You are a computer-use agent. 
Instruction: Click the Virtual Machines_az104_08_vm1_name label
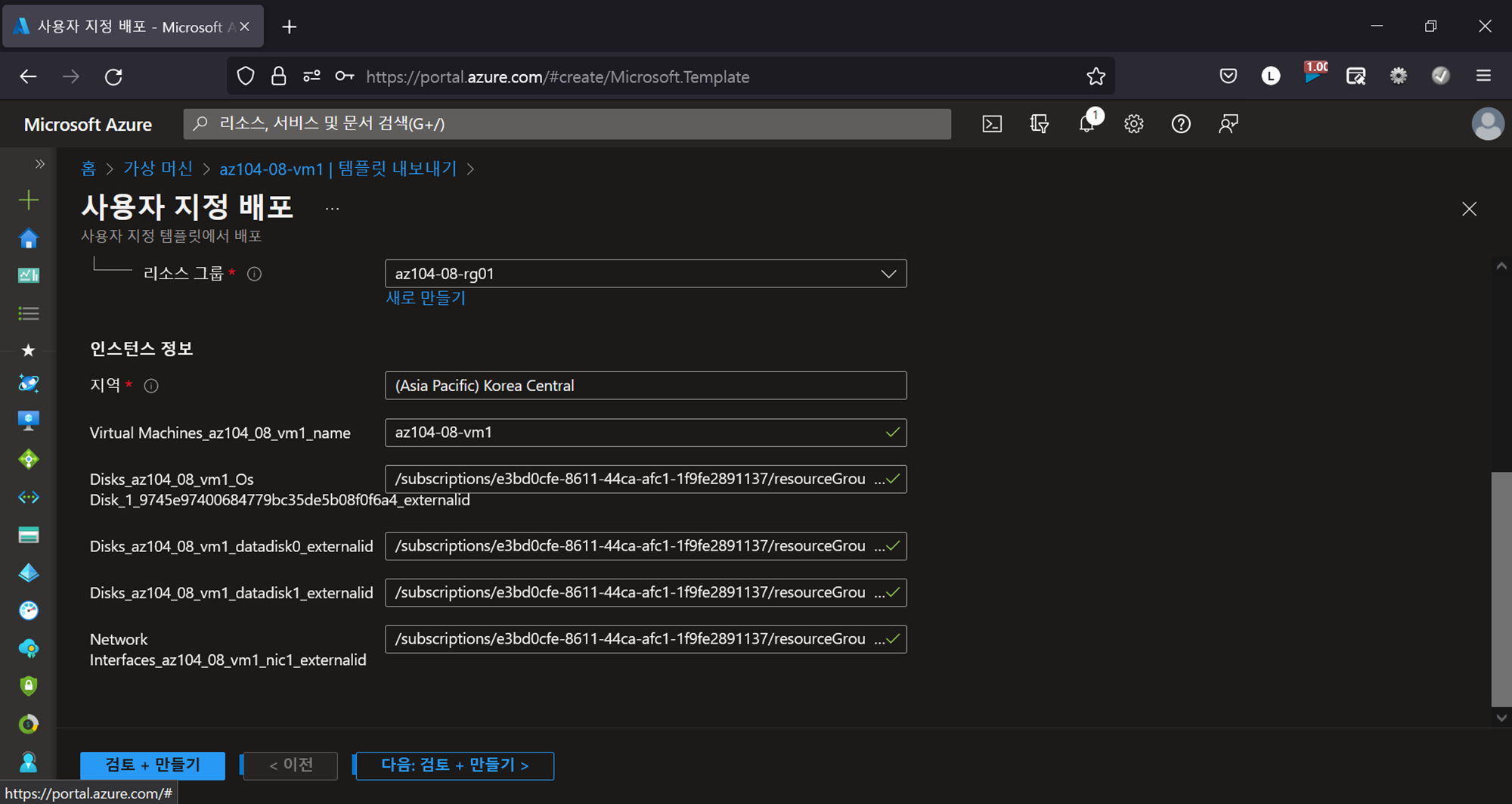tap(220, 433)
